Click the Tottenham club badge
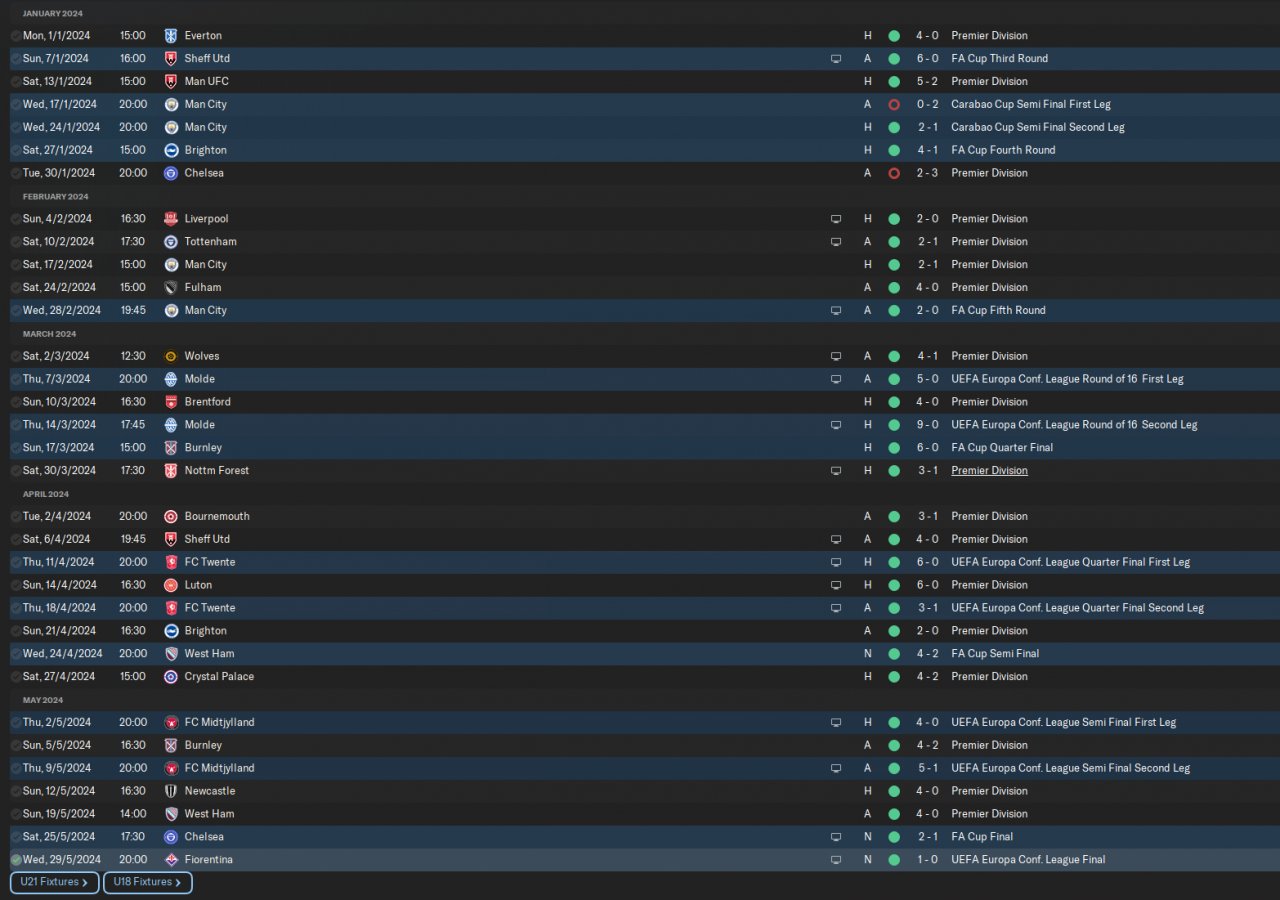This screenshot has width=1280, height=900. coord(171,241)
